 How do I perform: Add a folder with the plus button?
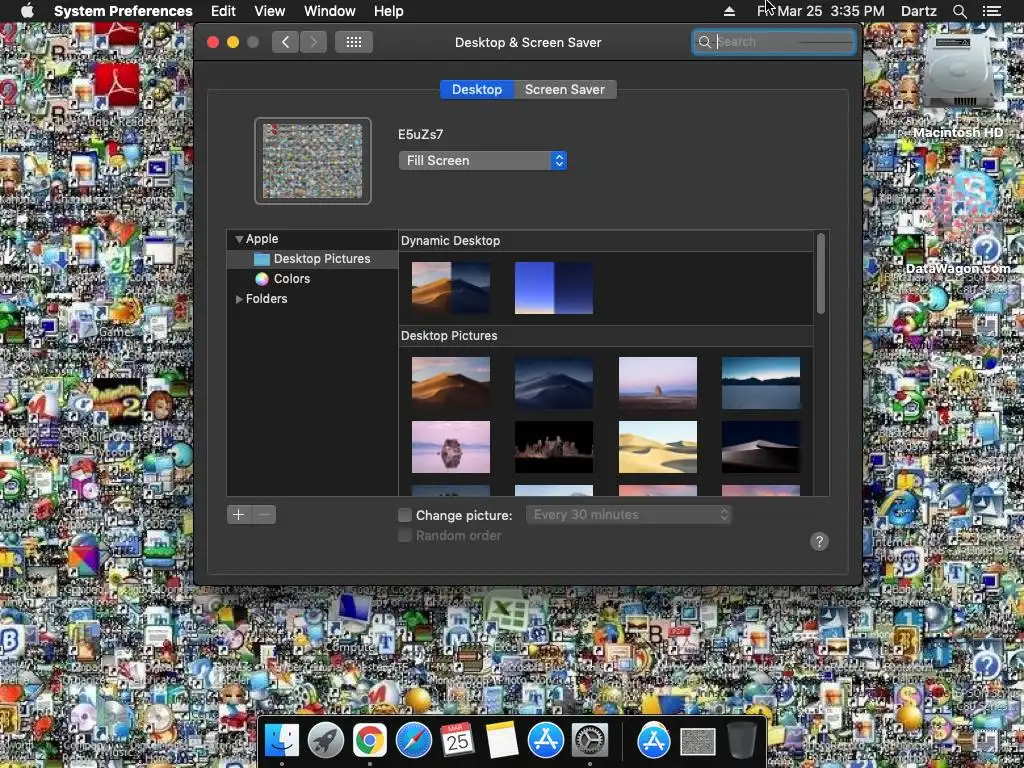coord(238,515)
